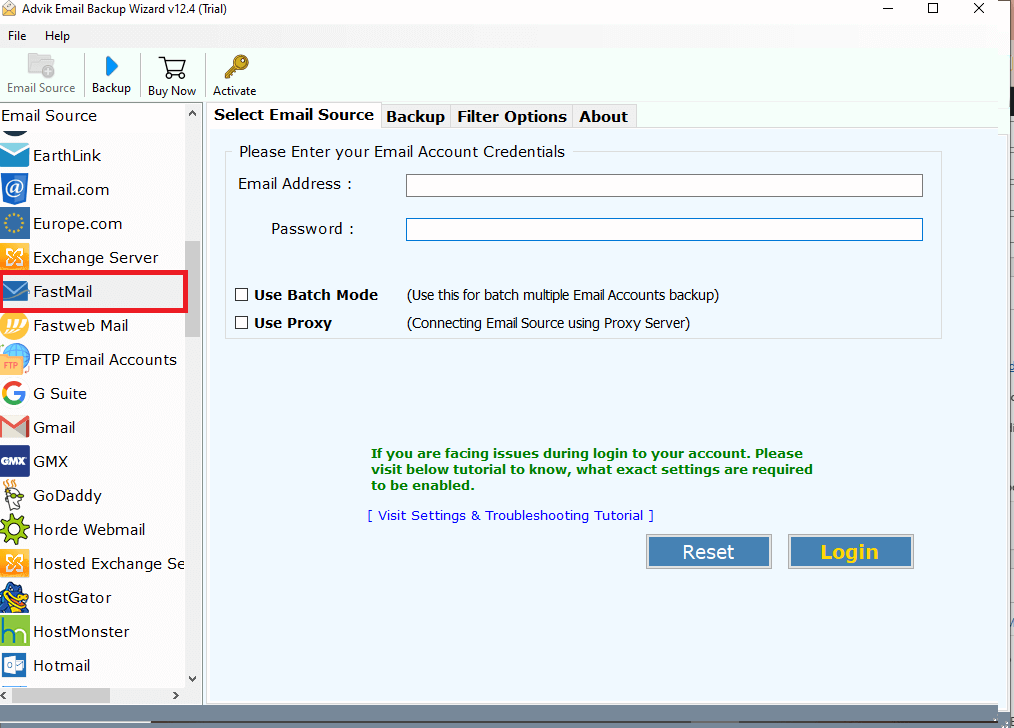Viewport: 1014px width, 728px height.
Task: Click the Reset button
Action: pos(709,551)
